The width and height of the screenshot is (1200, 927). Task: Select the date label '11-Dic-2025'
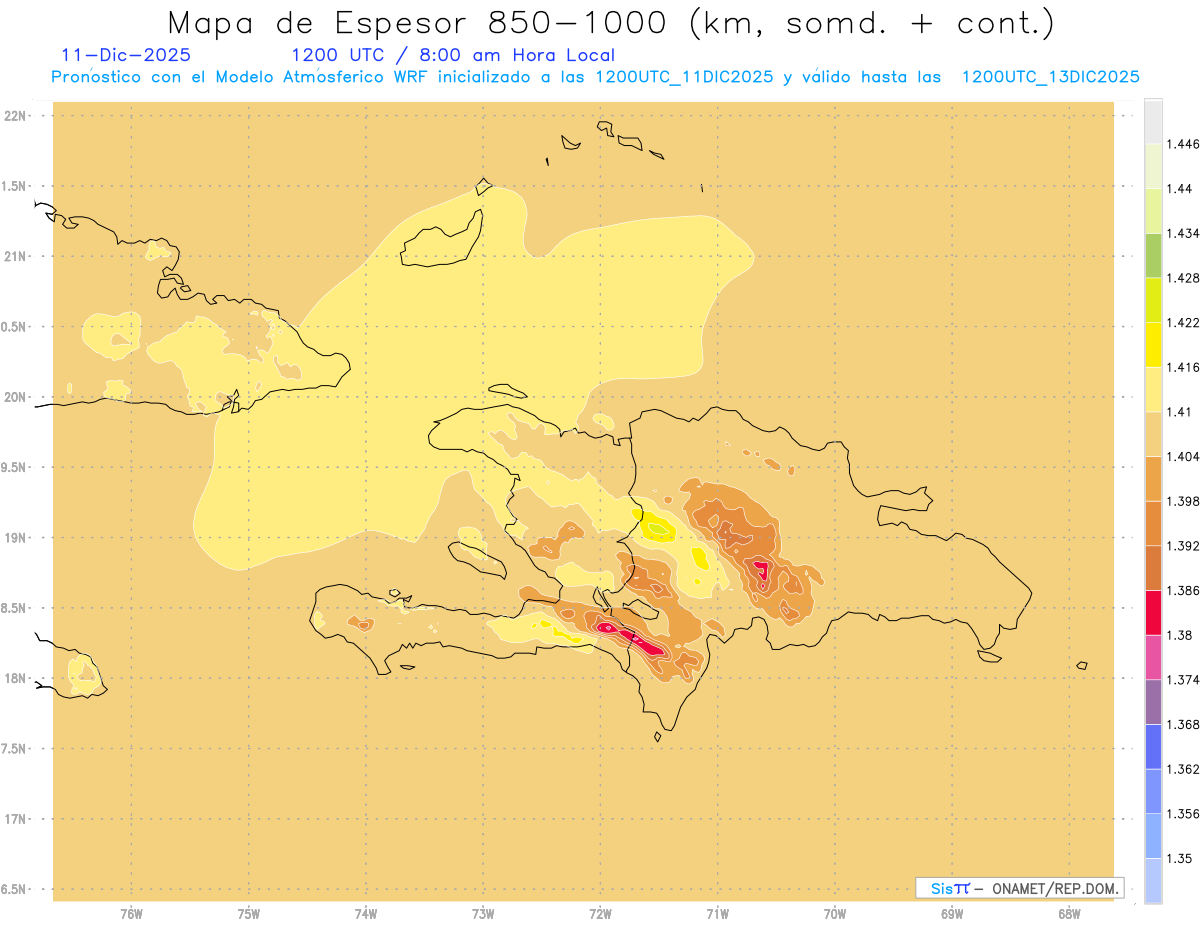pyautogui.click(x=125, y=55)
